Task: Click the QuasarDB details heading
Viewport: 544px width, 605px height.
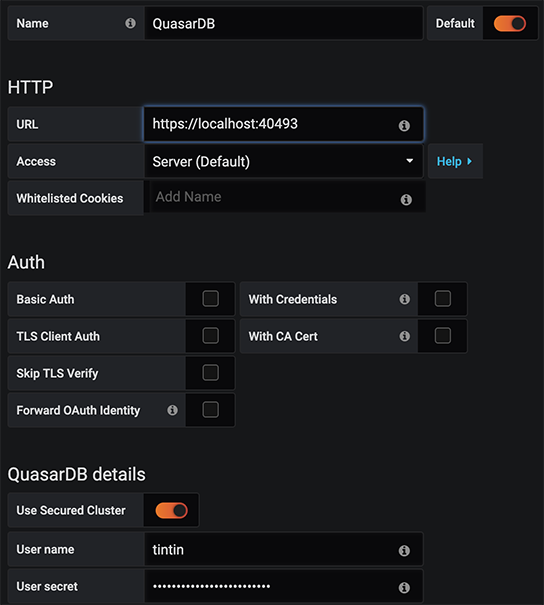Action: (77, 474)
